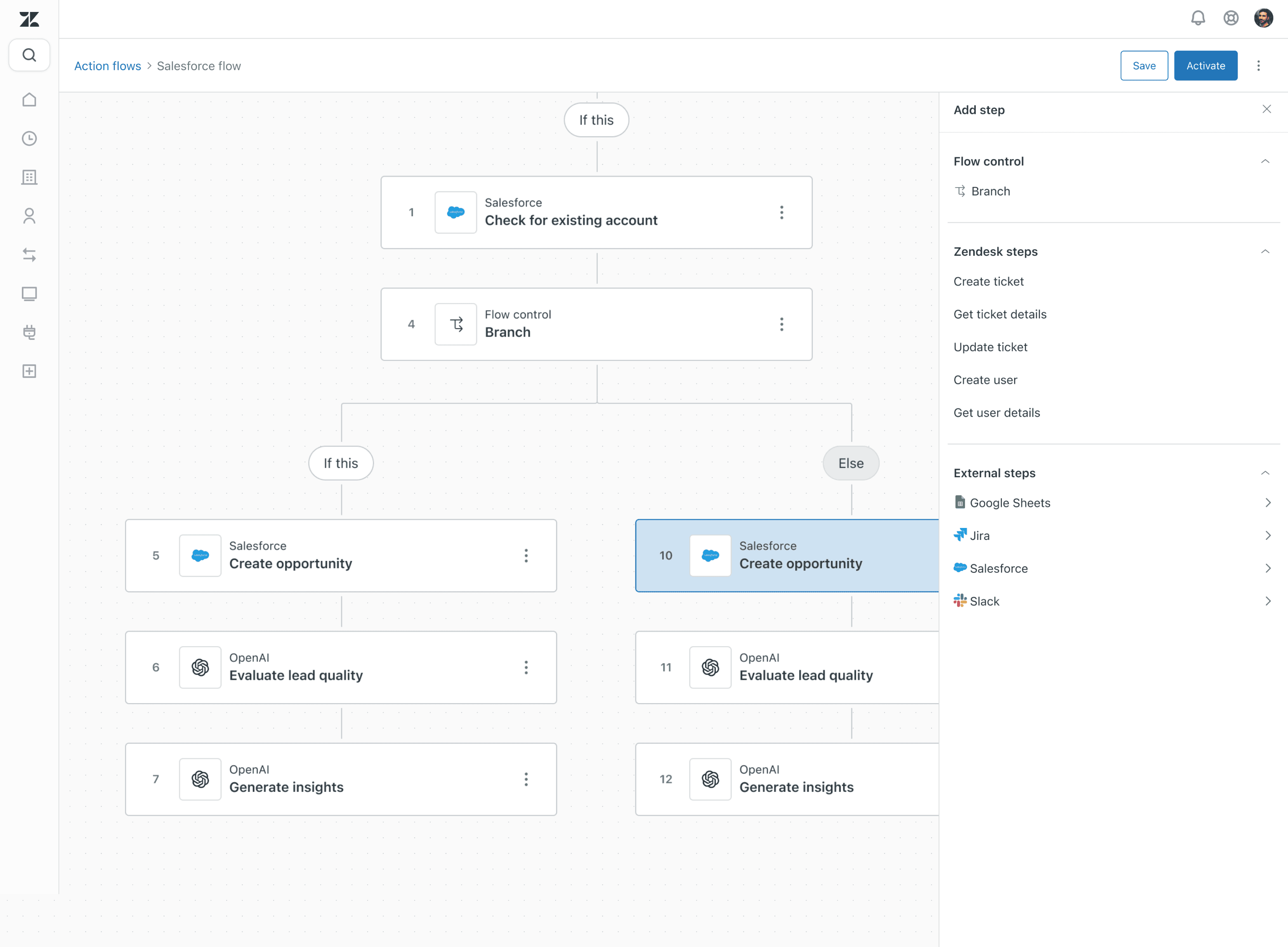Open the plug integrations icon in sidebar

[x=29, y=332]
